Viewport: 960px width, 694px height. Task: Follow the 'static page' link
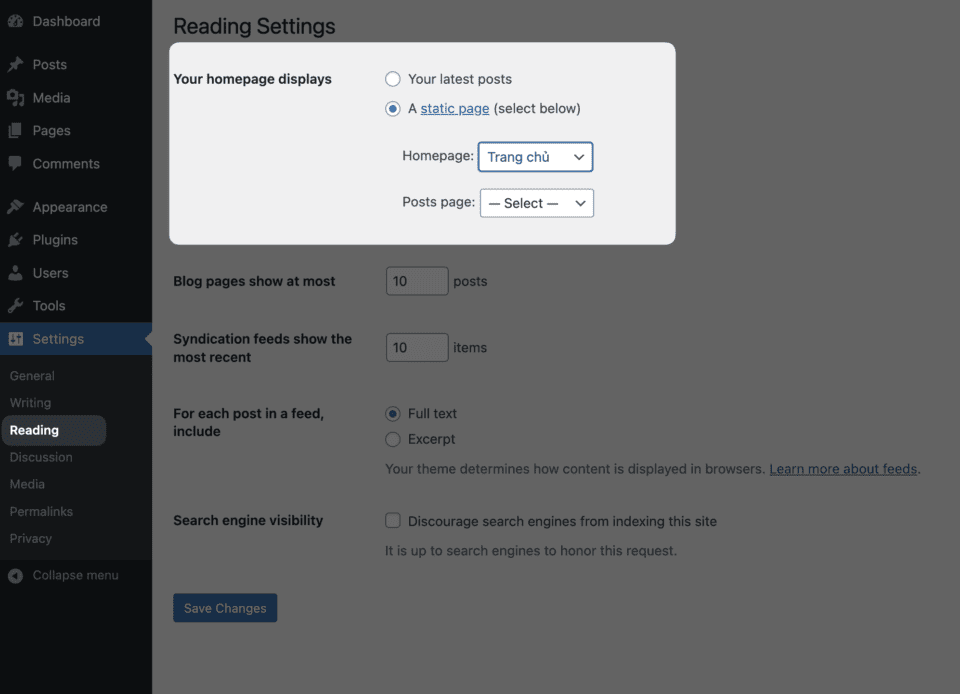click(x=454, y=109)
